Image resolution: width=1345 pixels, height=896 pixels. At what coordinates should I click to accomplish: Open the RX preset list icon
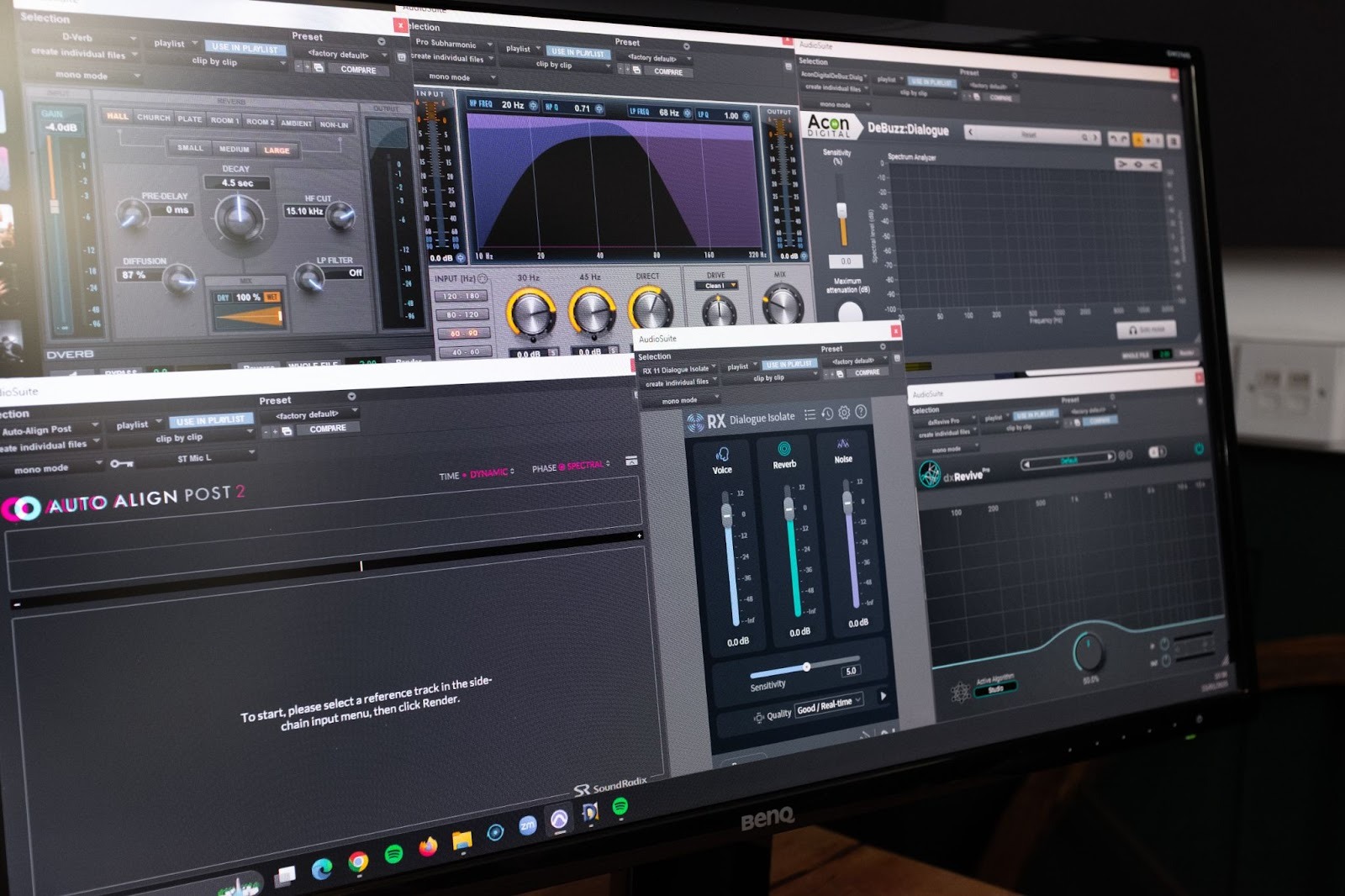coord(810,414)
